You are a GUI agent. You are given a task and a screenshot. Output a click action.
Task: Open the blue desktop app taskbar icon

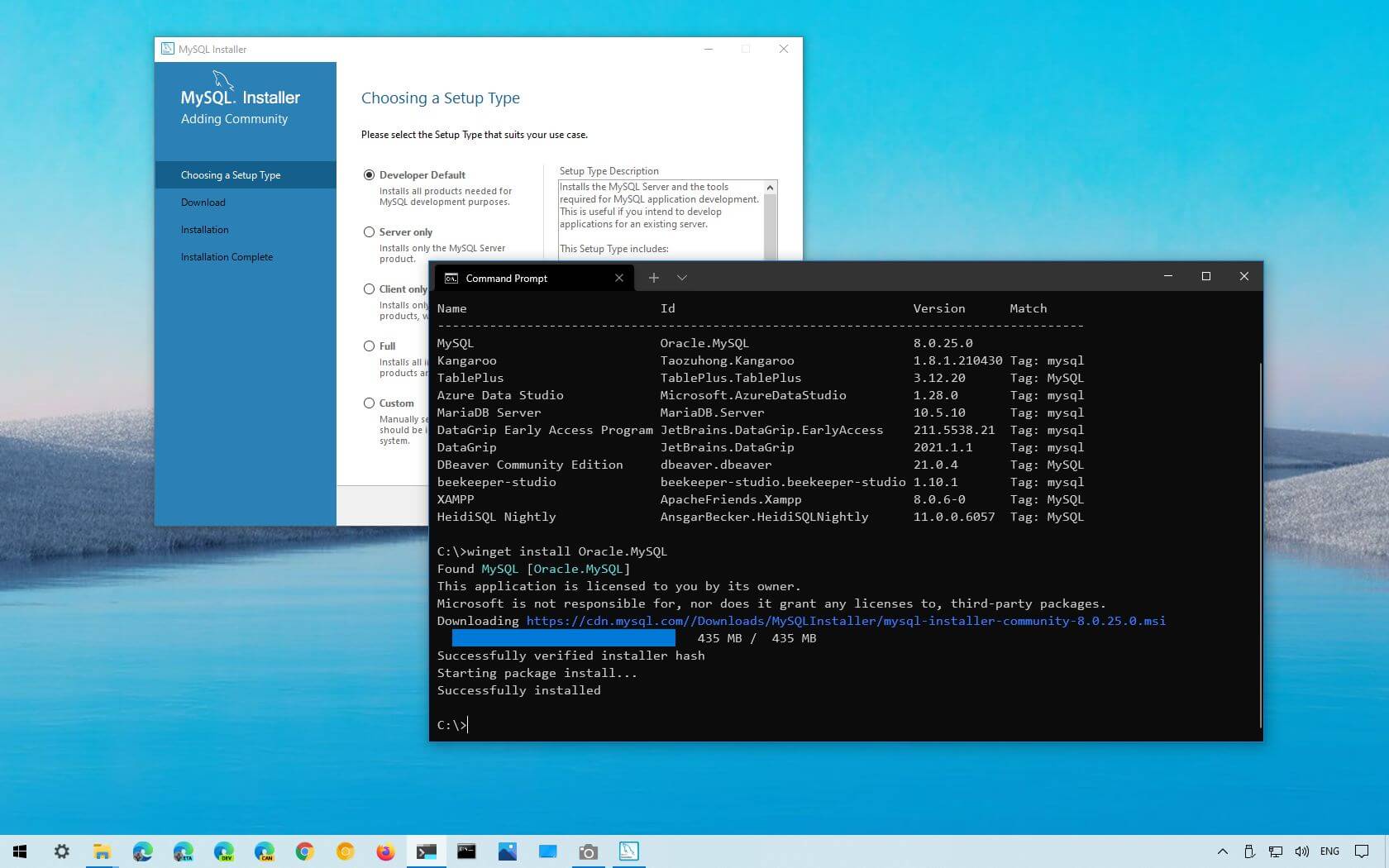547,851
